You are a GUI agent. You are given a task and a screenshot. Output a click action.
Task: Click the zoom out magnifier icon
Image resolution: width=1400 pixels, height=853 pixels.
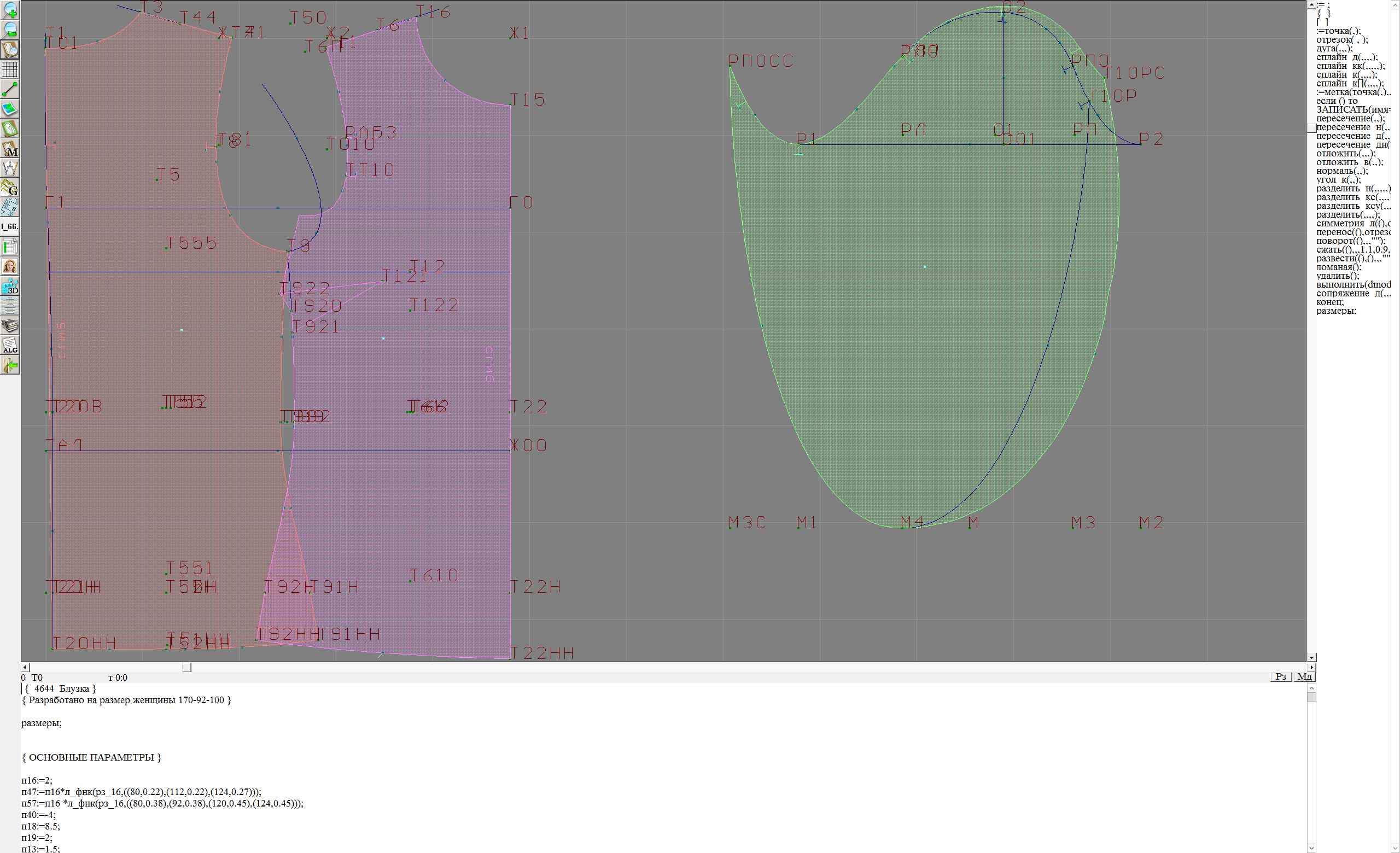(x=10, y=30)
